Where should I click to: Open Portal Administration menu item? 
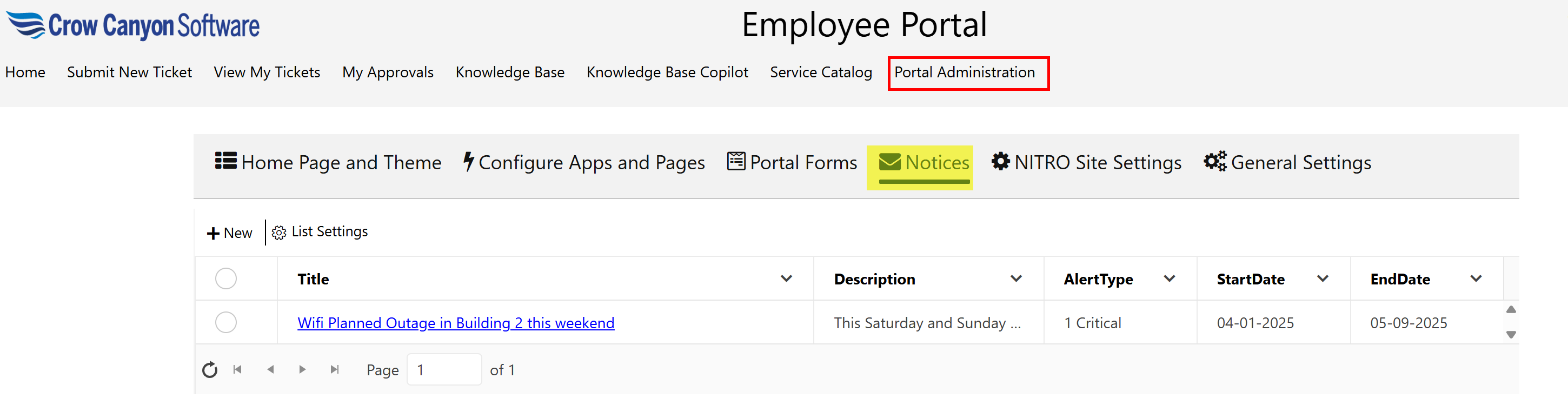pyautogui.click(x=964, y=72)
